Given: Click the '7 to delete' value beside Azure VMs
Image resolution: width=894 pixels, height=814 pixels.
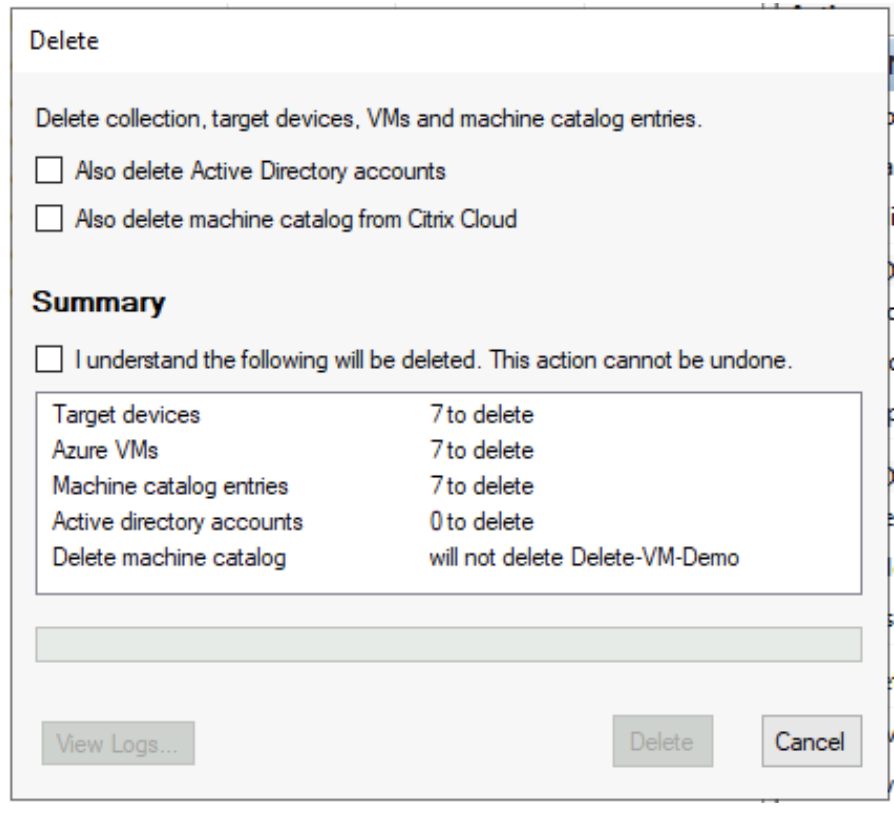Looking at the screenshot, I should (x=475, y=450).
